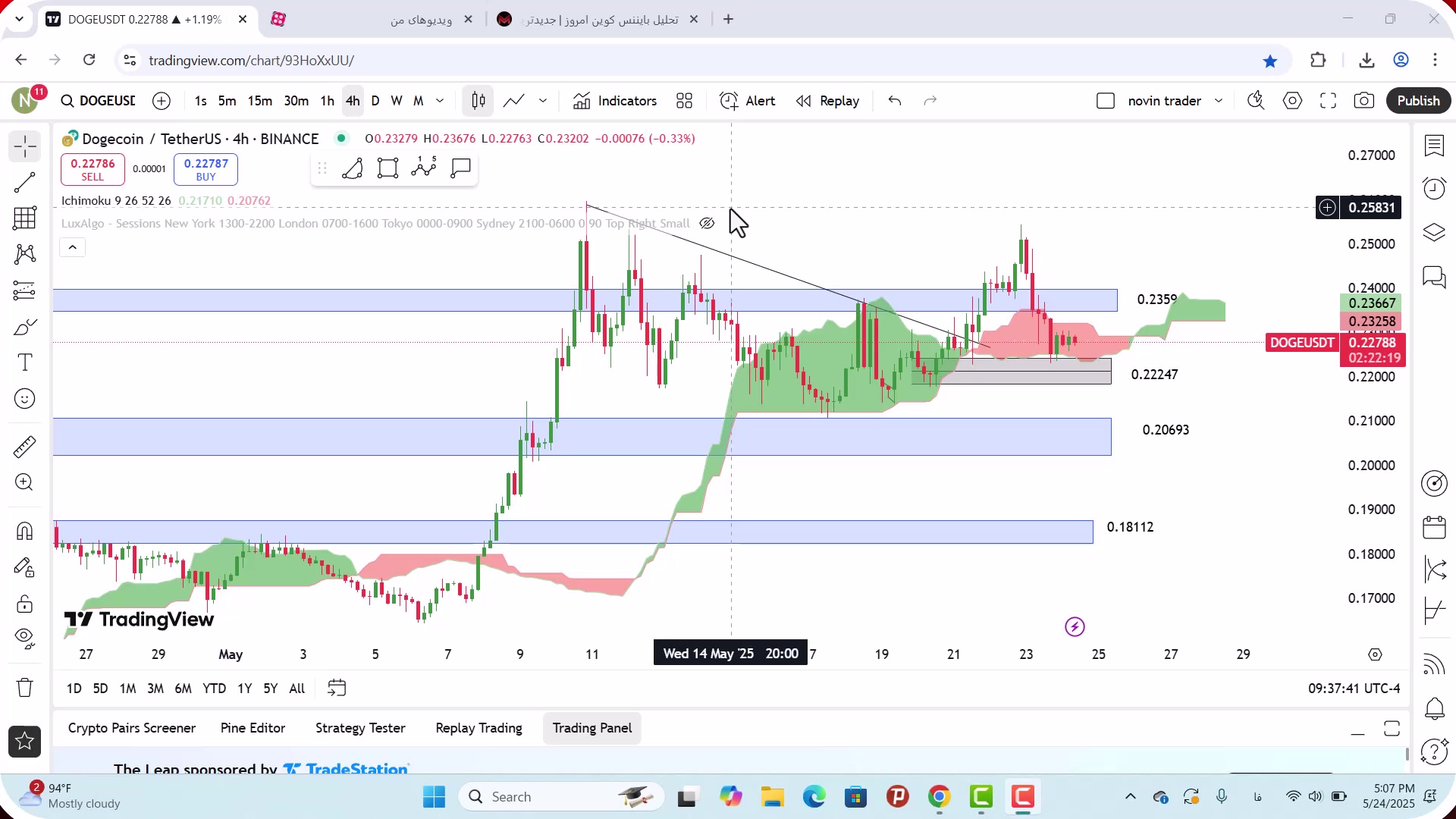Expand the timeframe interval dropdown
This screenshot has height=819, width=1456.
[x=440, y=101]
